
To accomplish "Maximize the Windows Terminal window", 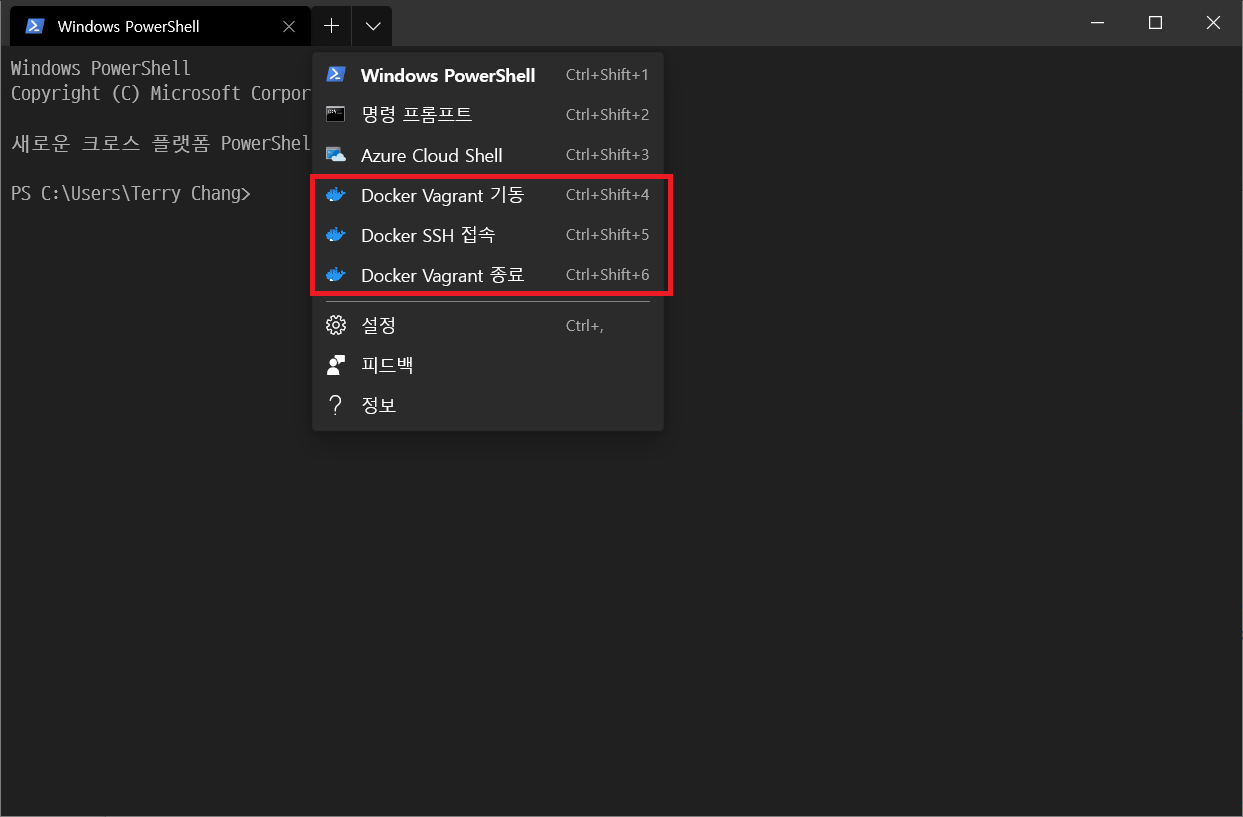I will coord(1155,23).
